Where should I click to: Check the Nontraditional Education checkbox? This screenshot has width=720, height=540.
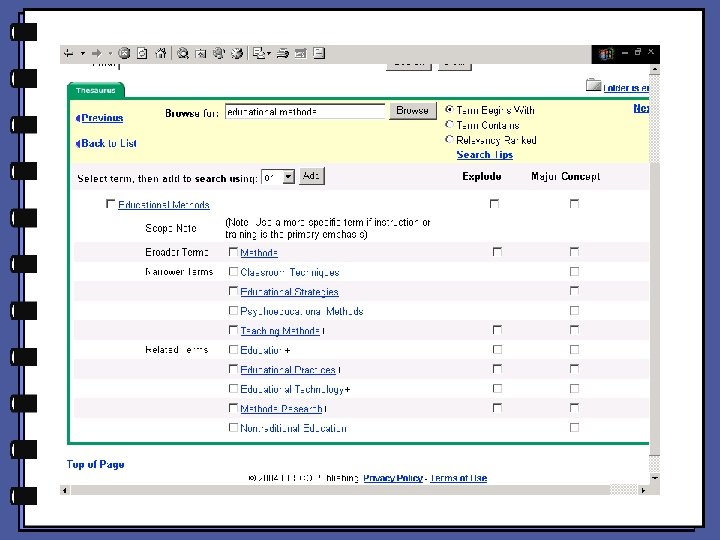click(233, 428)
